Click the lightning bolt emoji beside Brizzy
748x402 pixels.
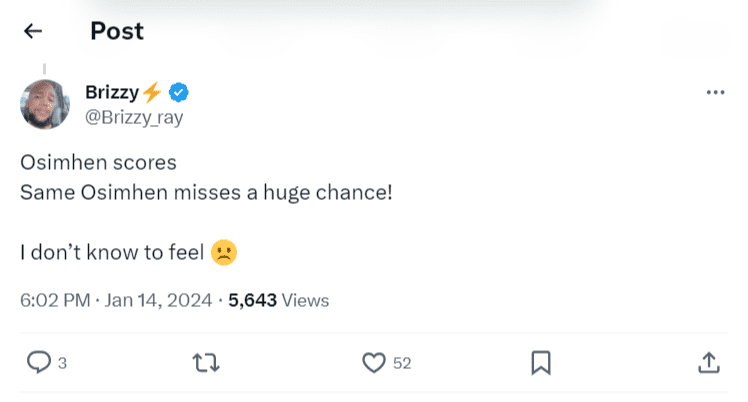point(152,93)
